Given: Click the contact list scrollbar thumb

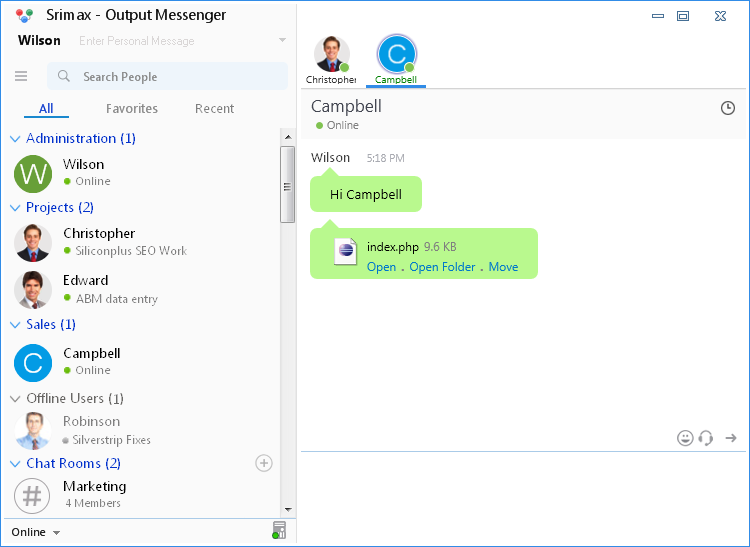Looking at the screenshot, I should 288,185.
